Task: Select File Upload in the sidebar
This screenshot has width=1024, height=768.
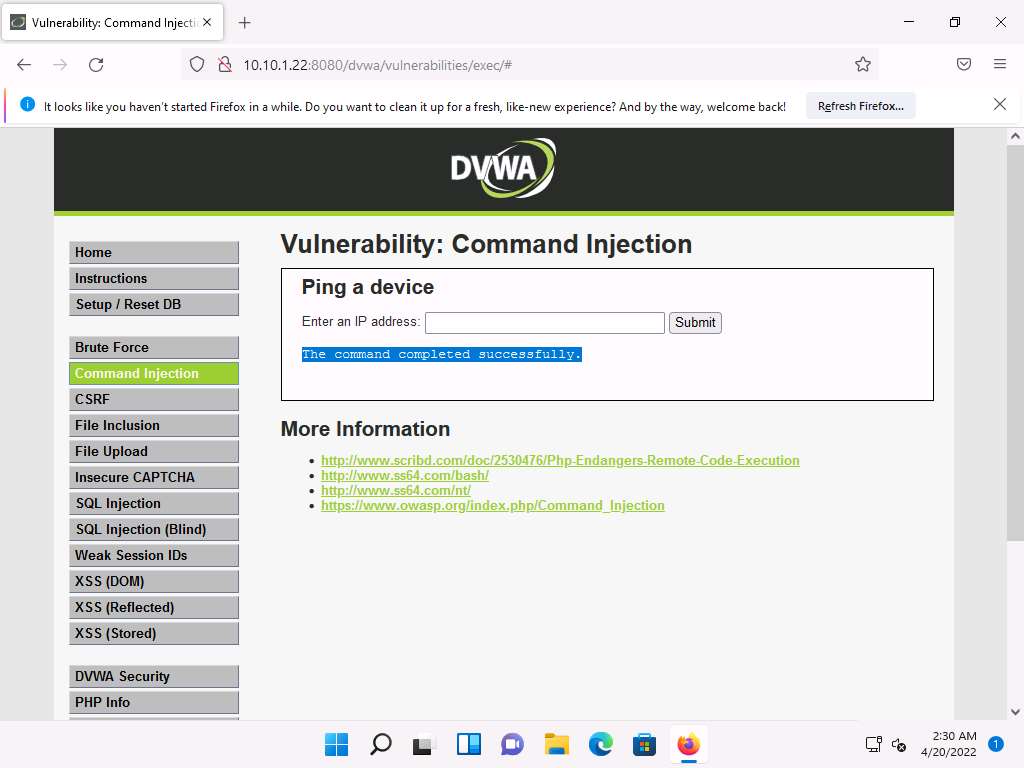Action: tap(154, 451)
